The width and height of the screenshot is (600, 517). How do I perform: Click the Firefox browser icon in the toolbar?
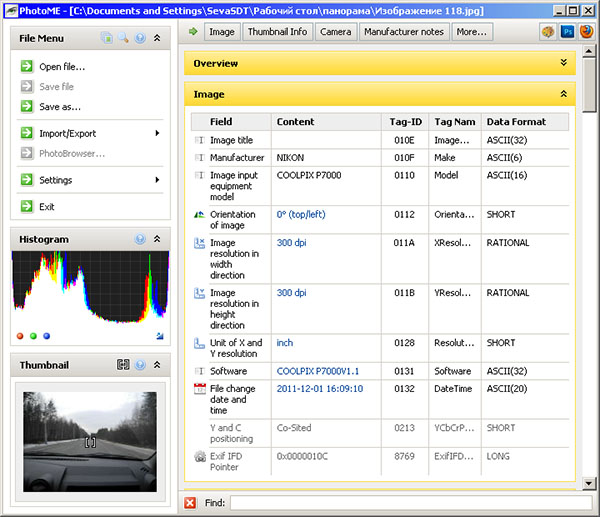point(585,32)
